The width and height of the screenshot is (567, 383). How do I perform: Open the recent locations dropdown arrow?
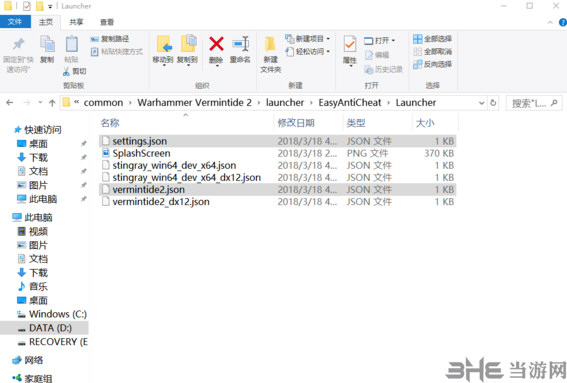pyautogui.click(x=40, y=103)
